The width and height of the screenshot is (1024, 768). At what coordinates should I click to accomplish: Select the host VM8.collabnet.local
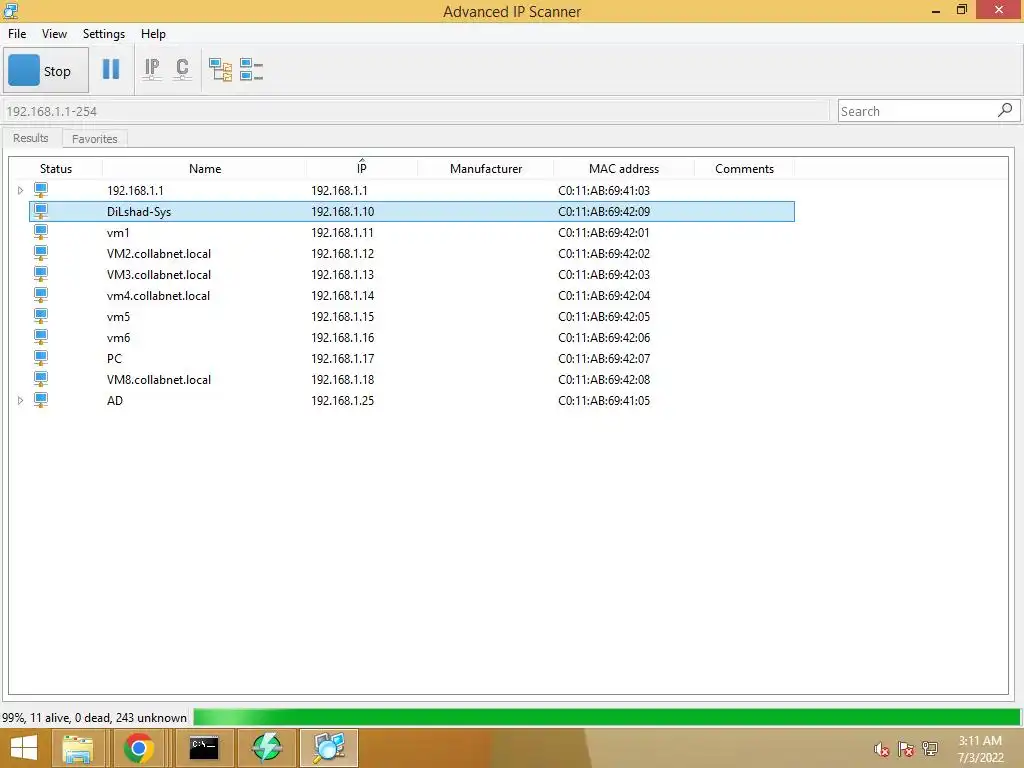[x=159, y=379]
